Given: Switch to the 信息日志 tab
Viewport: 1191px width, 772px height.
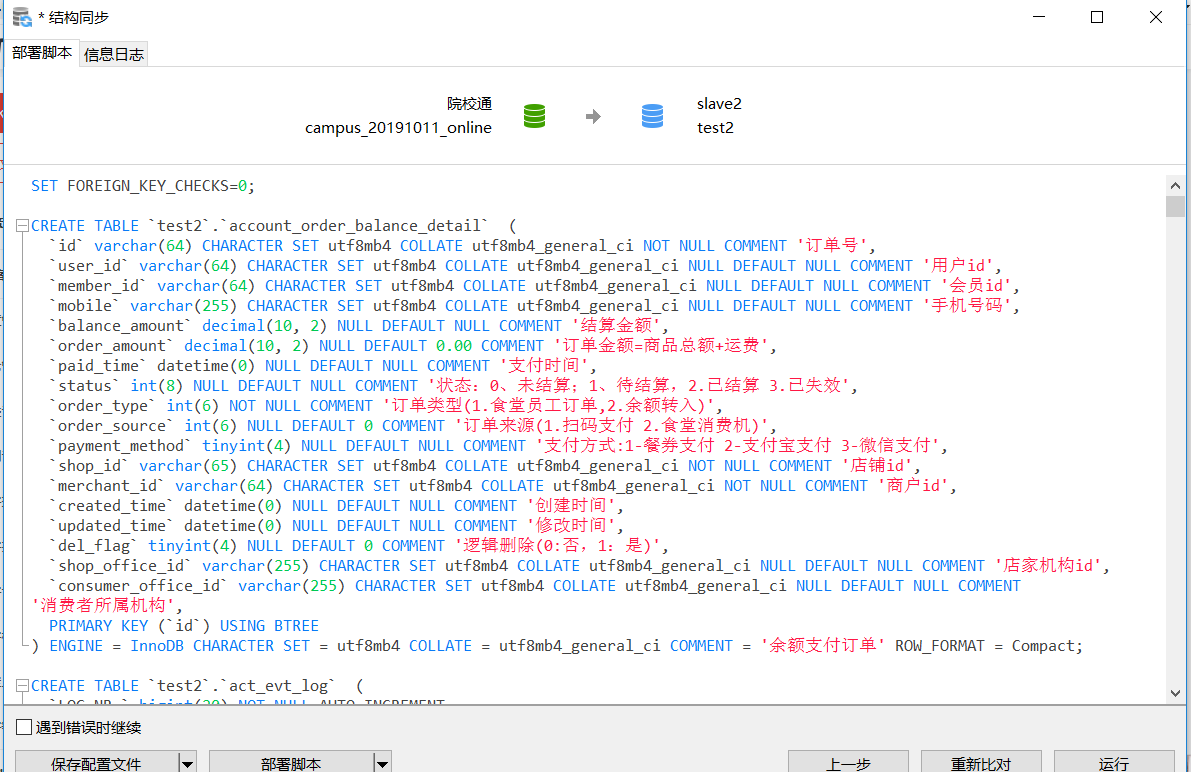Looking at the screenshot, I should pyautogui.click(x=114, y=55).
